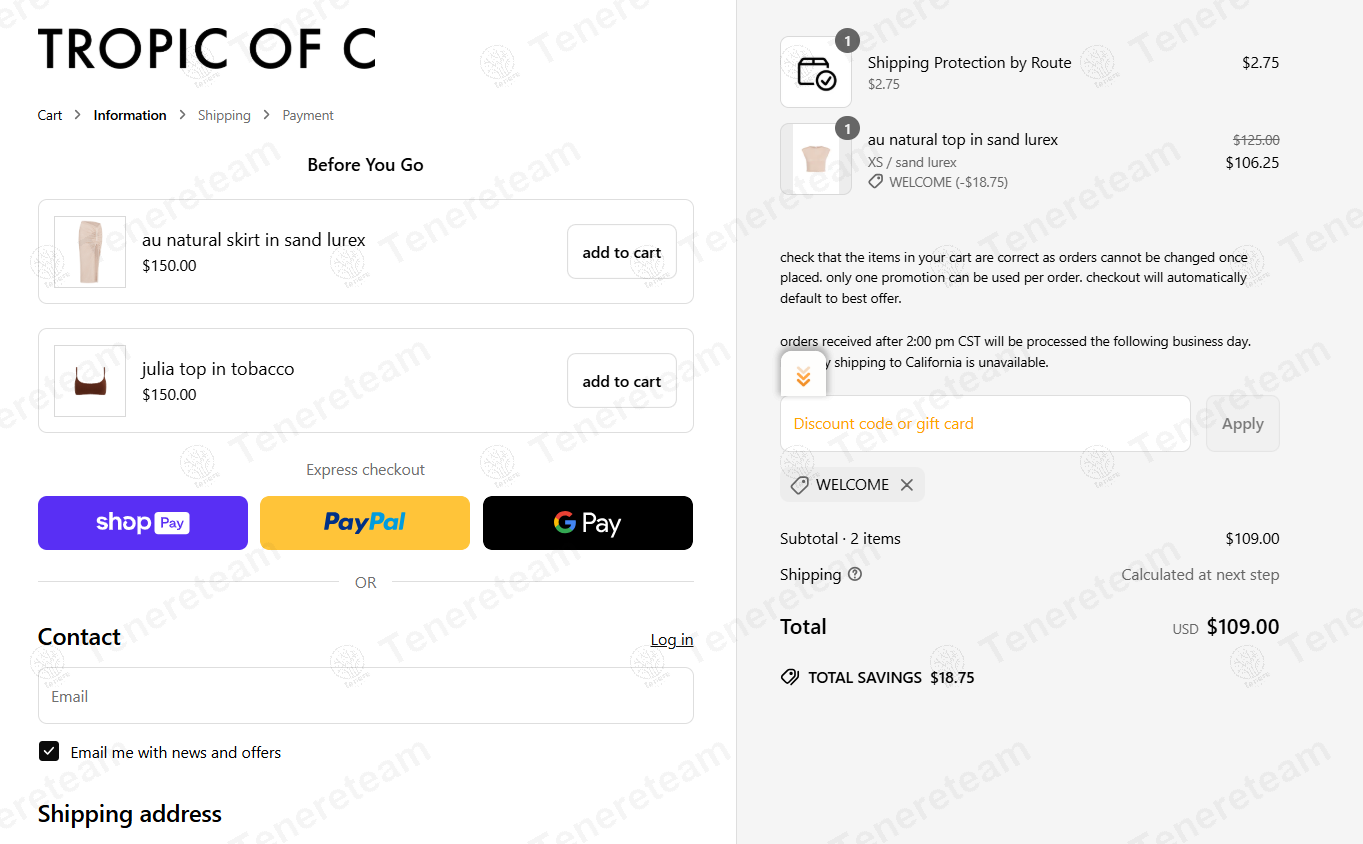
Task: Check out with Shop Pay
Action: click(x=143, y=523)
